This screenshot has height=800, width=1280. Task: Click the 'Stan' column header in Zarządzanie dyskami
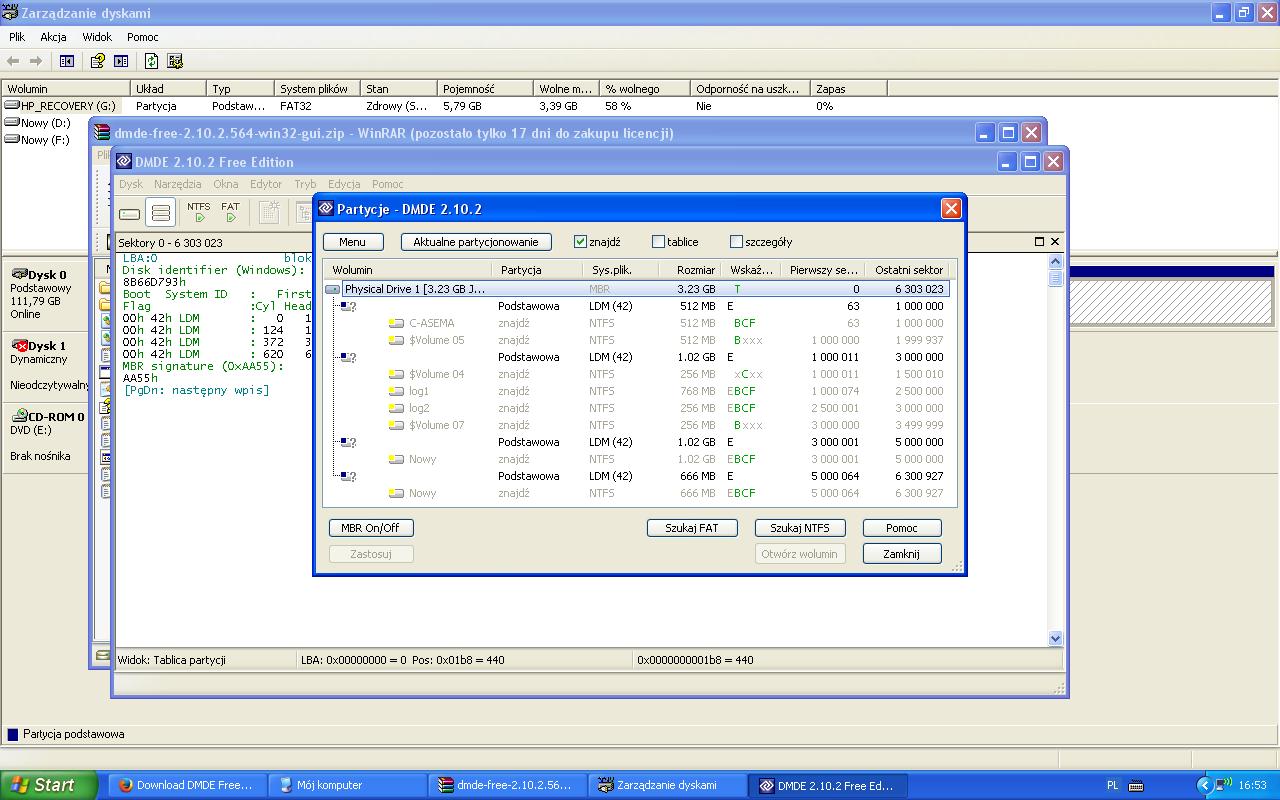tap(399, 89)
